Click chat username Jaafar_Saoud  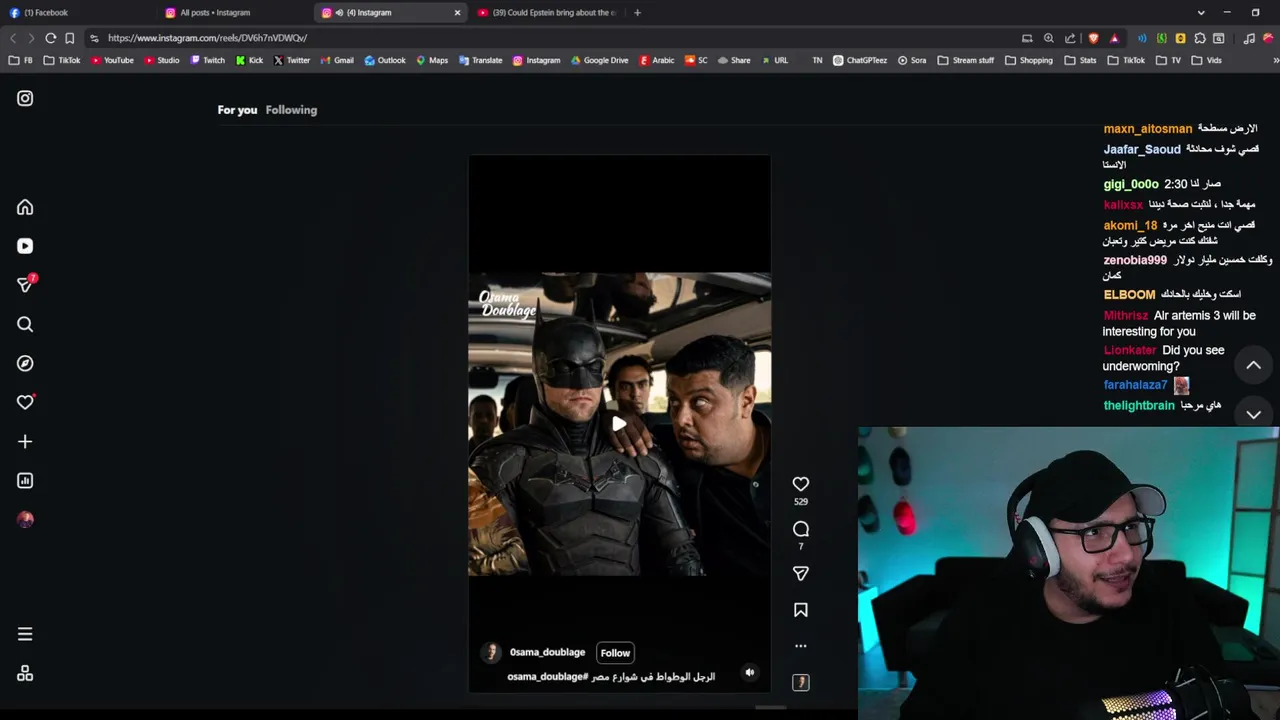click(1142, 149)
